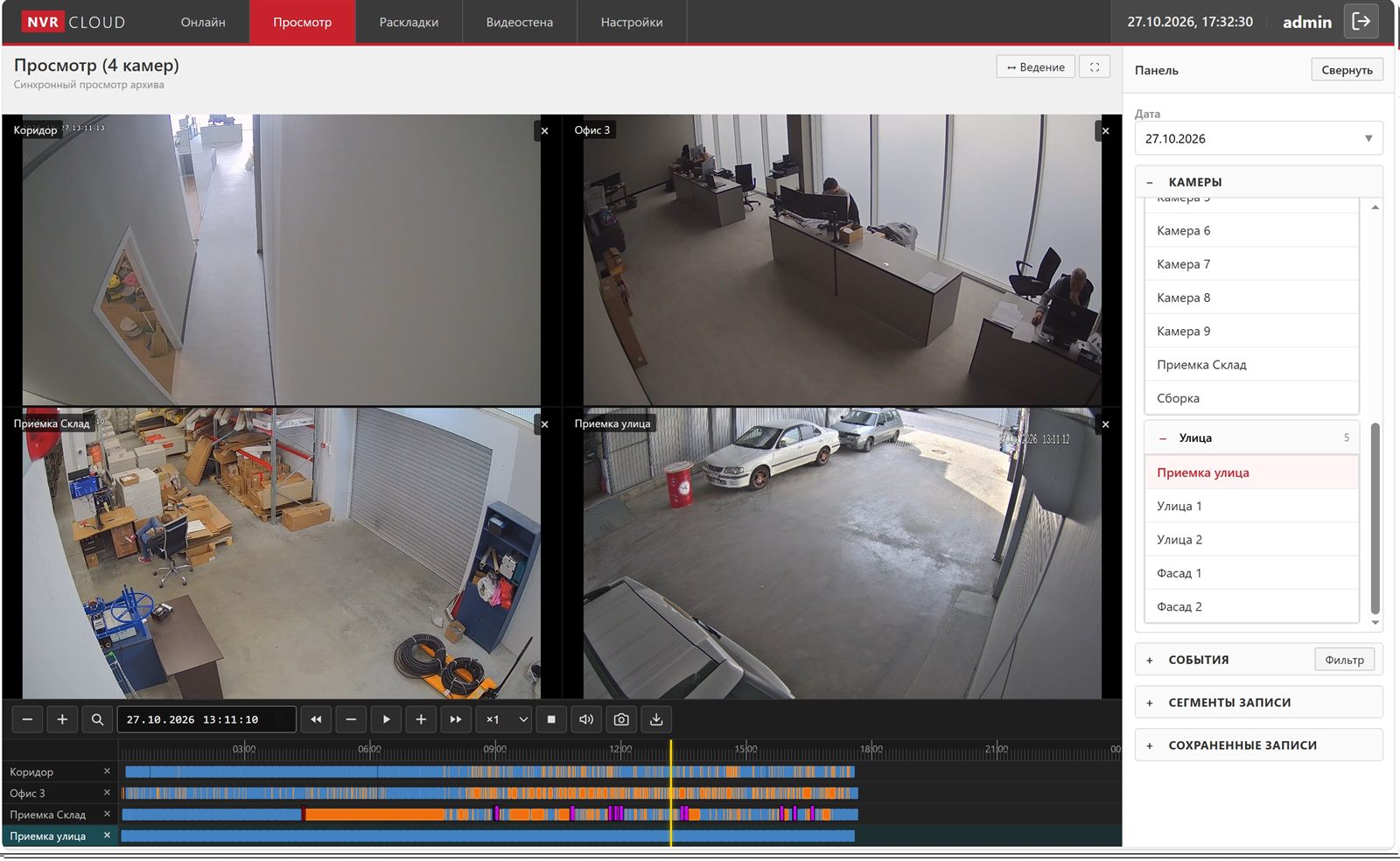Image resolution: width=1400 pixels, height=861 pixels.
Task: Click the magnifier search icon on the timeline toolbar
Action: pos(97,719)
